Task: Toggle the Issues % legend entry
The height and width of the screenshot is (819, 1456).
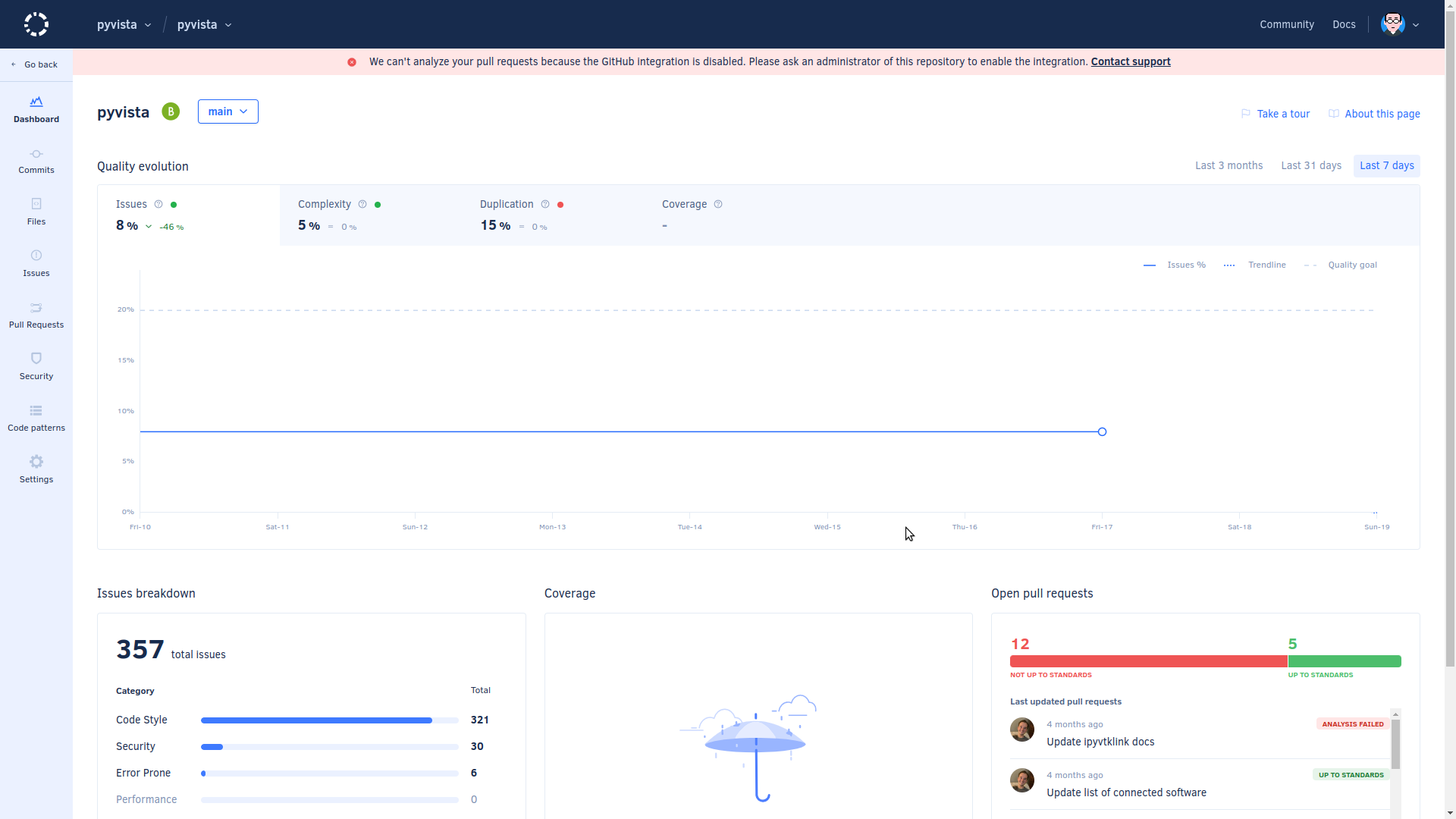Action: pos(1174,265)
